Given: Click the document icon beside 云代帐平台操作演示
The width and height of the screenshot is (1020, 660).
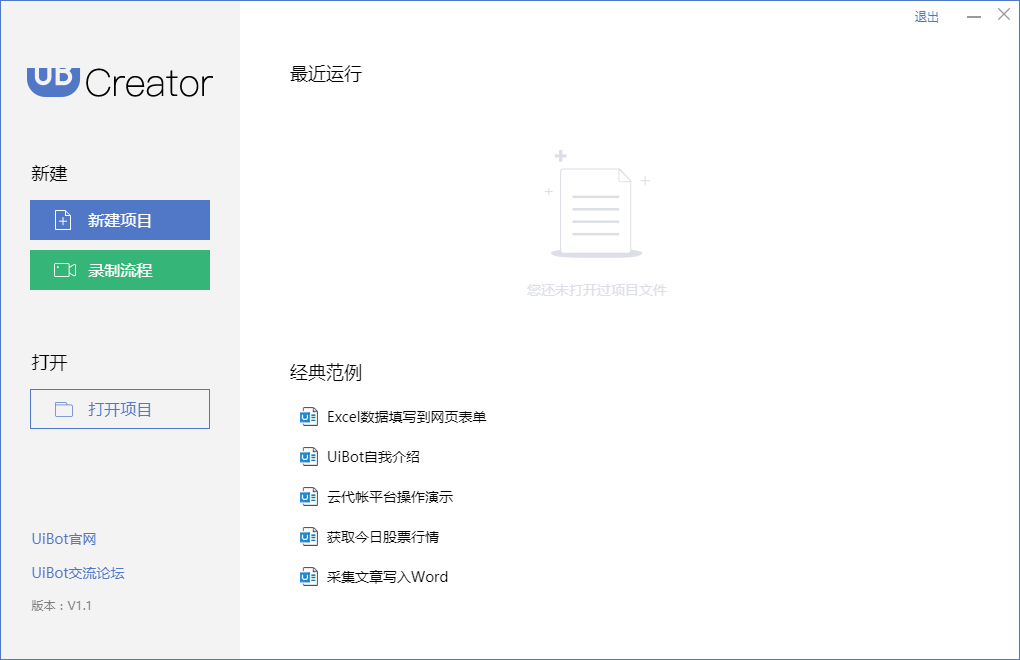Looking at the screenshot, I should click(309, 496).
